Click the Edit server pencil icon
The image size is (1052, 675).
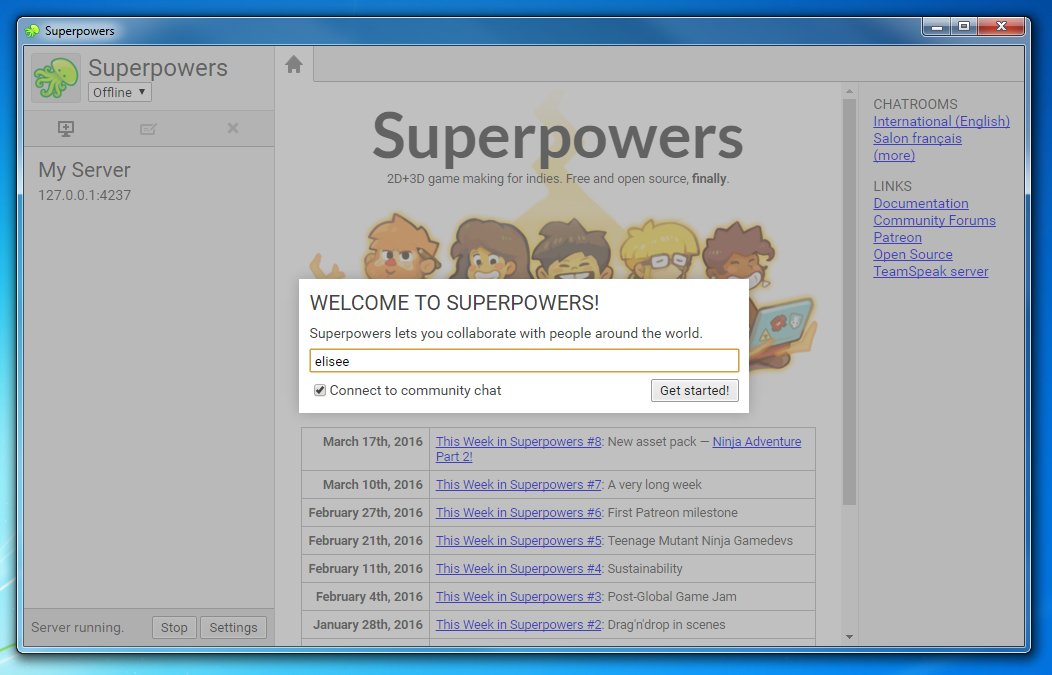tap(148, 128)
